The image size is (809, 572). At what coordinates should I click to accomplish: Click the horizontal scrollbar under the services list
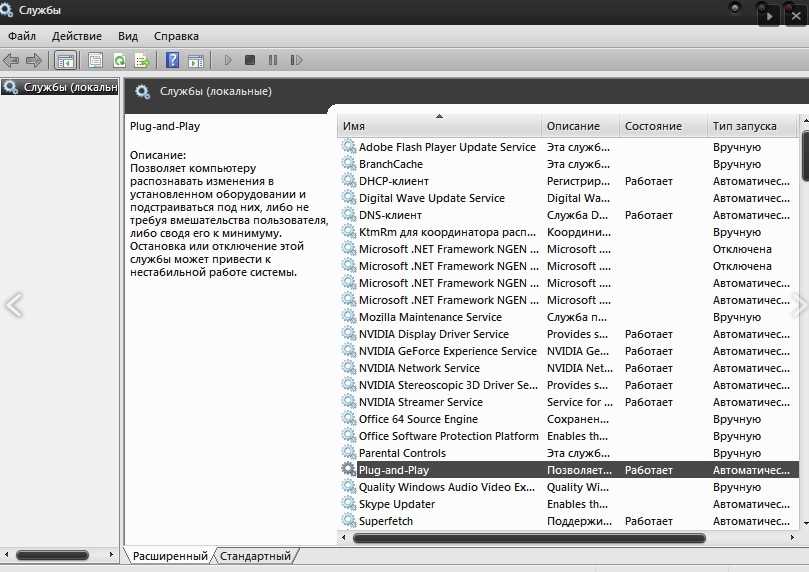[x=529, y=538]
